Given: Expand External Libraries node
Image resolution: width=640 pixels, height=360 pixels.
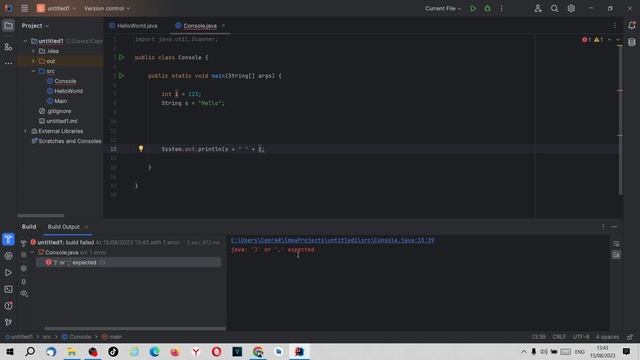Looking at the screenshot, I should click(x=25, y=131).
